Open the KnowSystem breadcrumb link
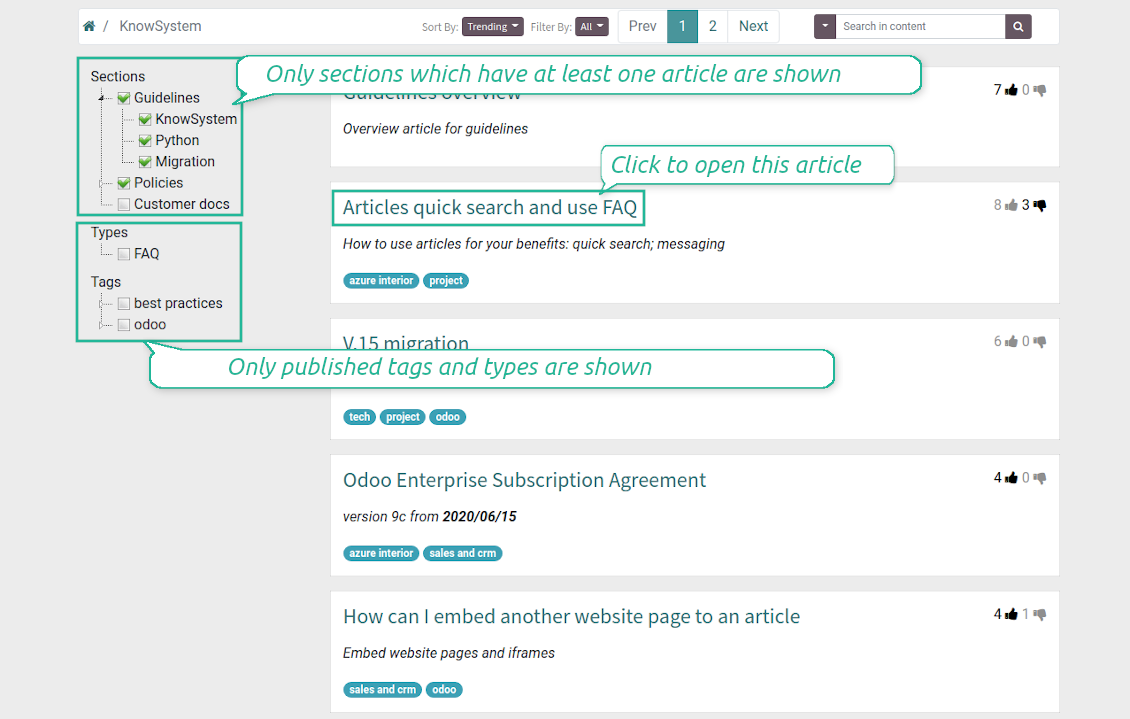The width and height of the screenshot is (1130, 719). click(160, 27)
